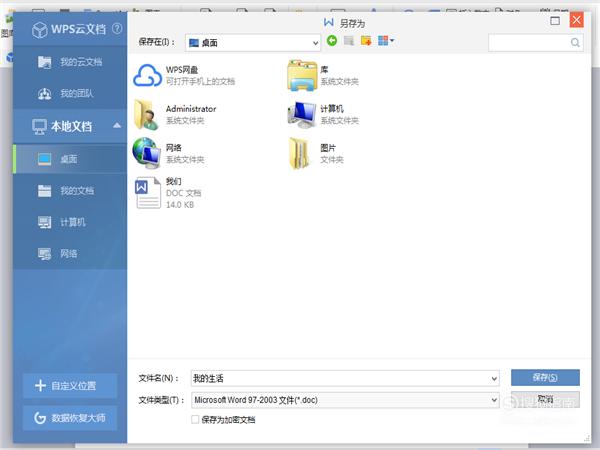The image size is (600, 450).
Task: Open the 计算机 icon in file list
Action: coord(302,114)
